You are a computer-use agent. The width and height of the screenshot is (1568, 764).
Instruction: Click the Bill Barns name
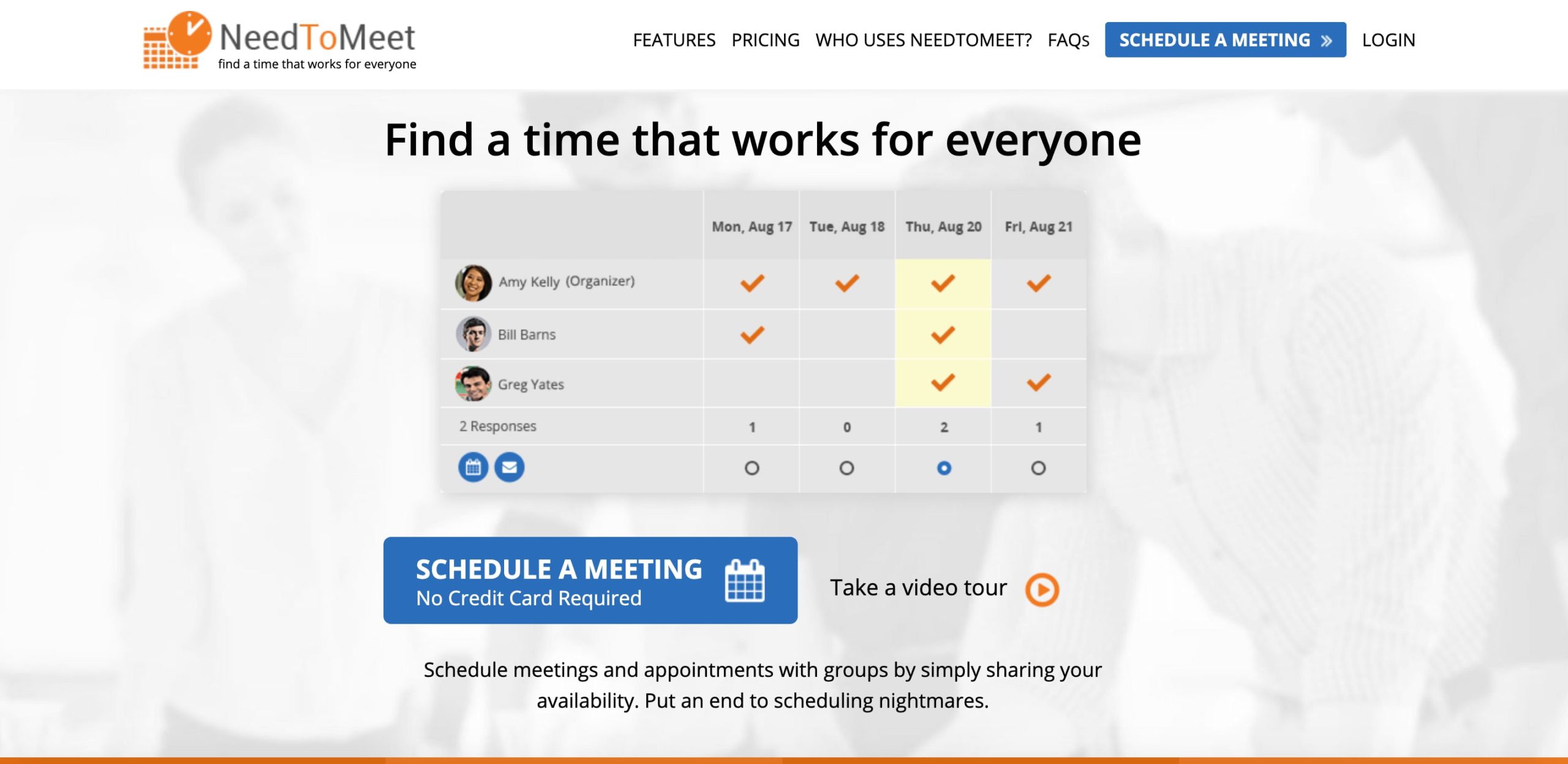(x=527, y=335)
